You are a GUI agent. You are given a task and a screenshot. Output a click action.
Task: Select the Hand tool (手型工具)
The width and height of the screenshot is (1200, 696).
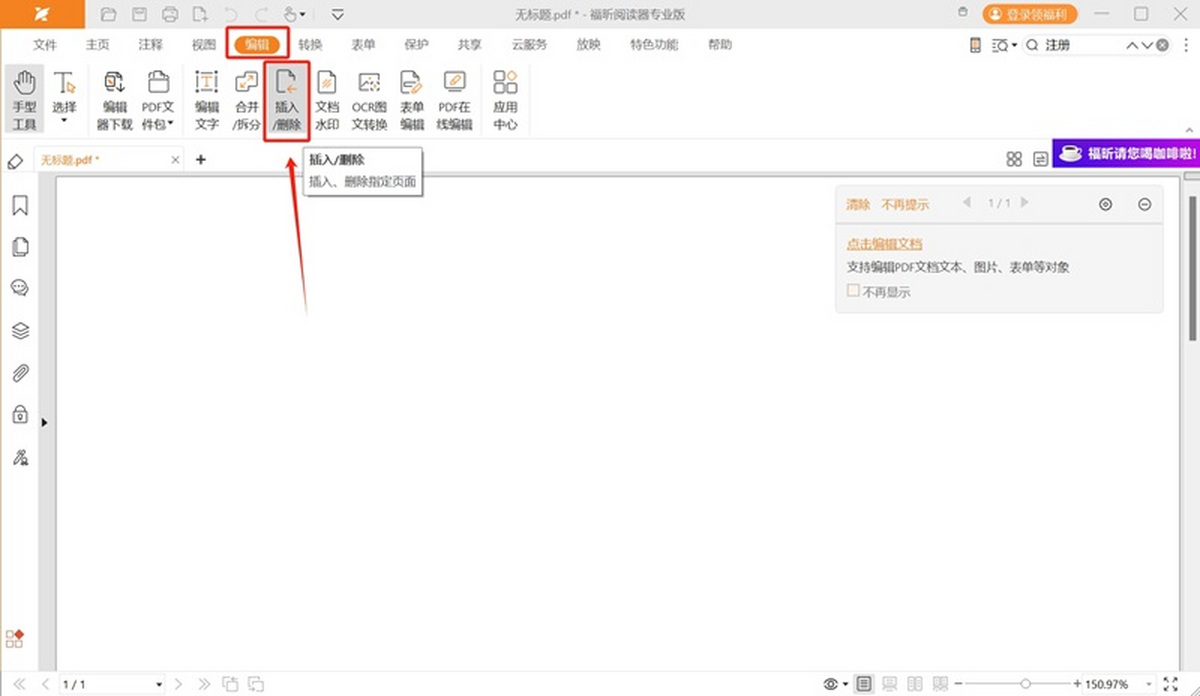(x=24, y=100)
